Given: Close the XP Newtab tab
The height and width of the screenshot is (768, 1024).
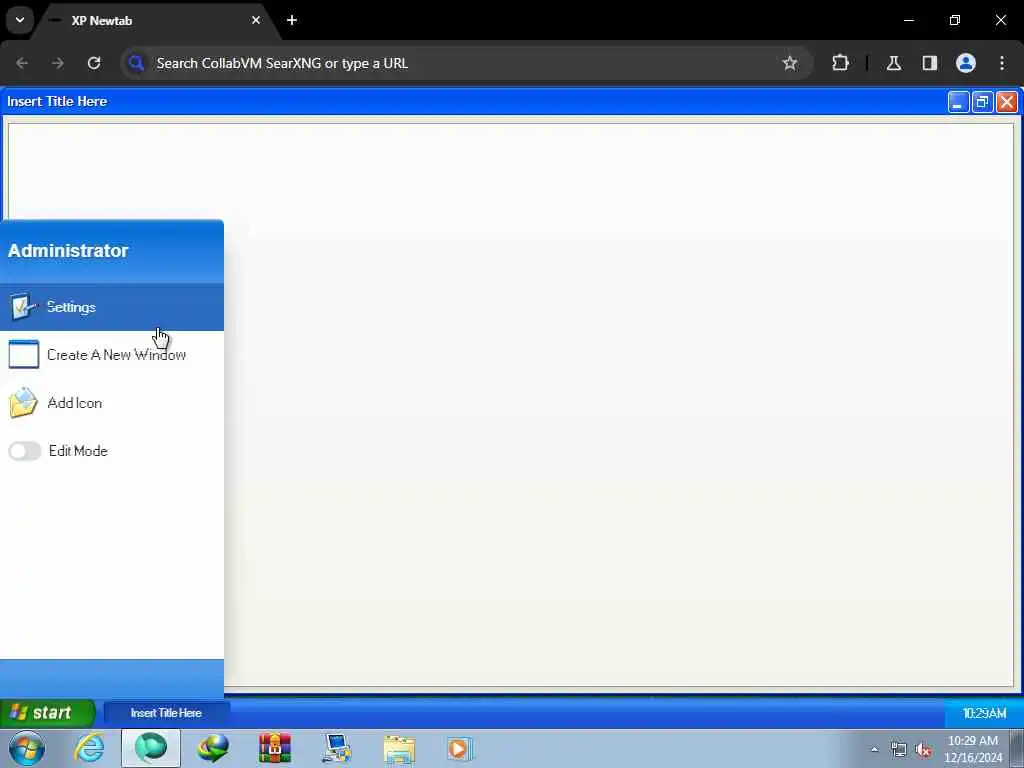Looking at the screenshot, I should [256, 20].
